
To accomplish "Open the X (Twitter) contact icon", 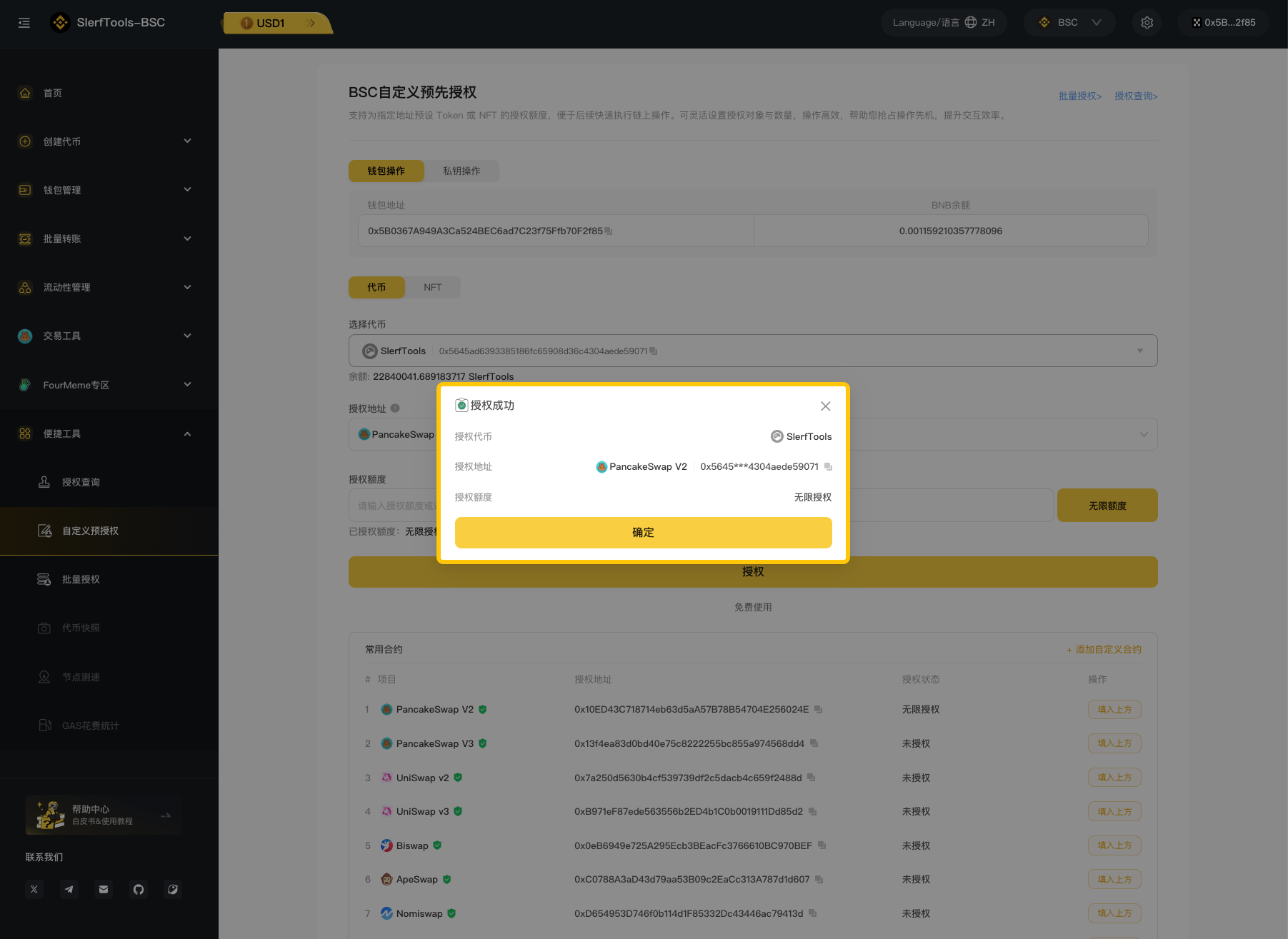I will (34, 890).
